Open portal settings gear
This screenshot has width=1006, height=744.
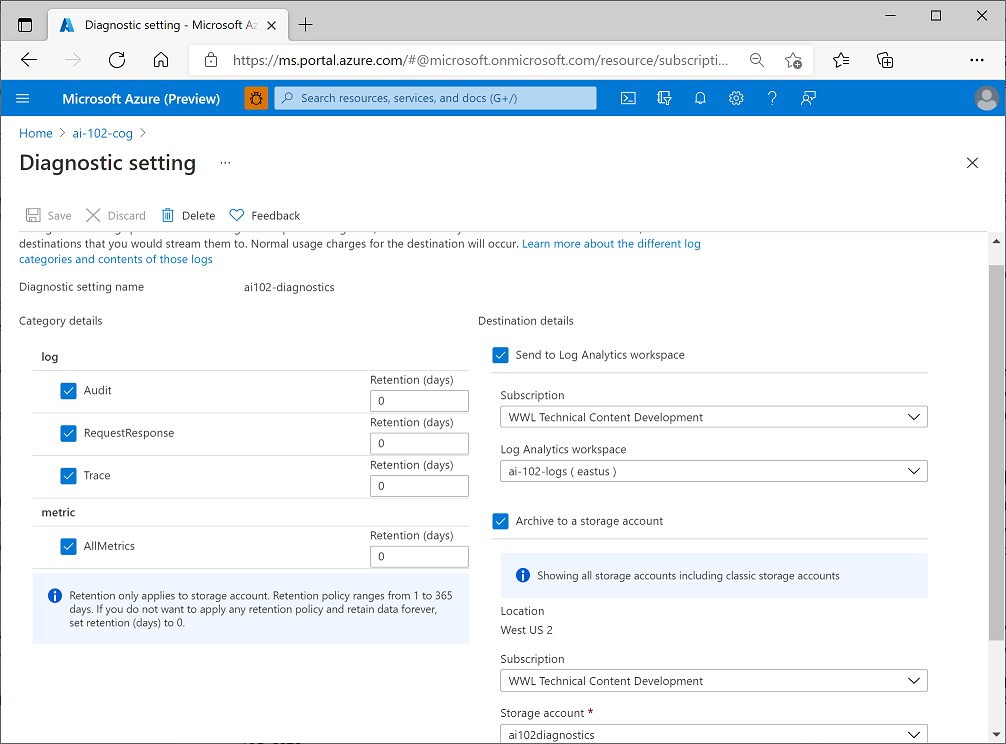point(736,98)
